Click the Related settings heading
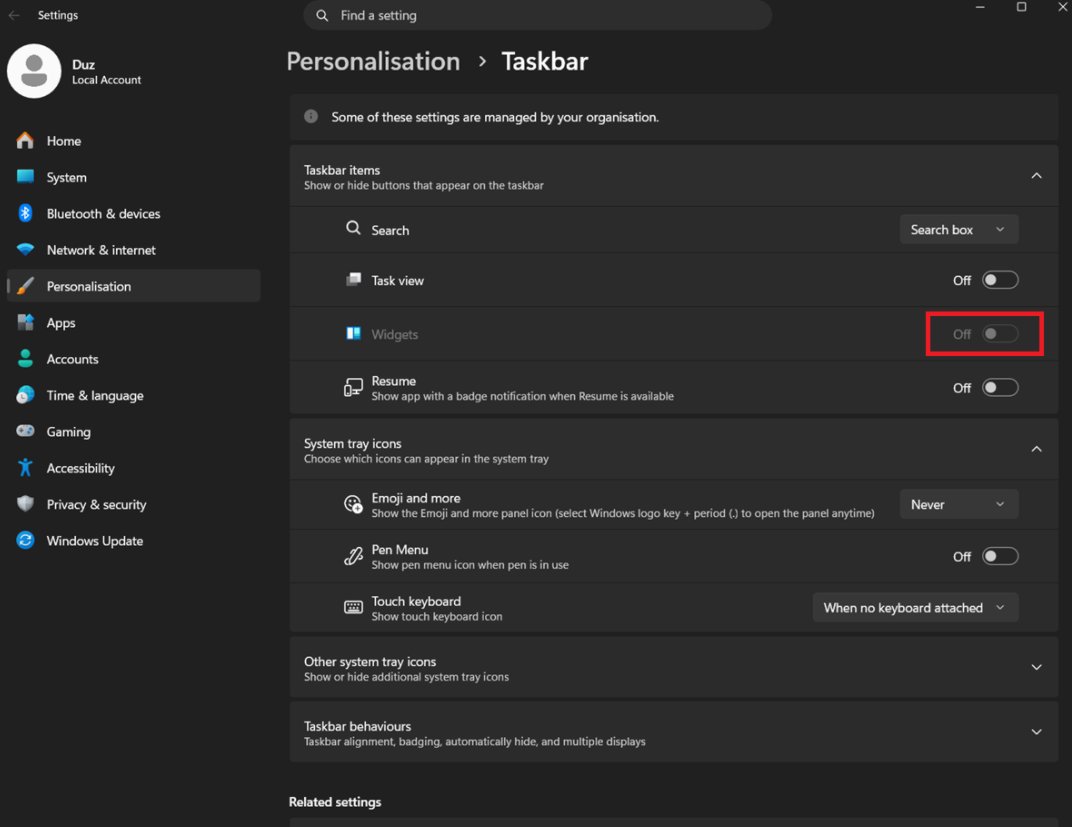Screen dimensions: 1072x827 [335, 802]
